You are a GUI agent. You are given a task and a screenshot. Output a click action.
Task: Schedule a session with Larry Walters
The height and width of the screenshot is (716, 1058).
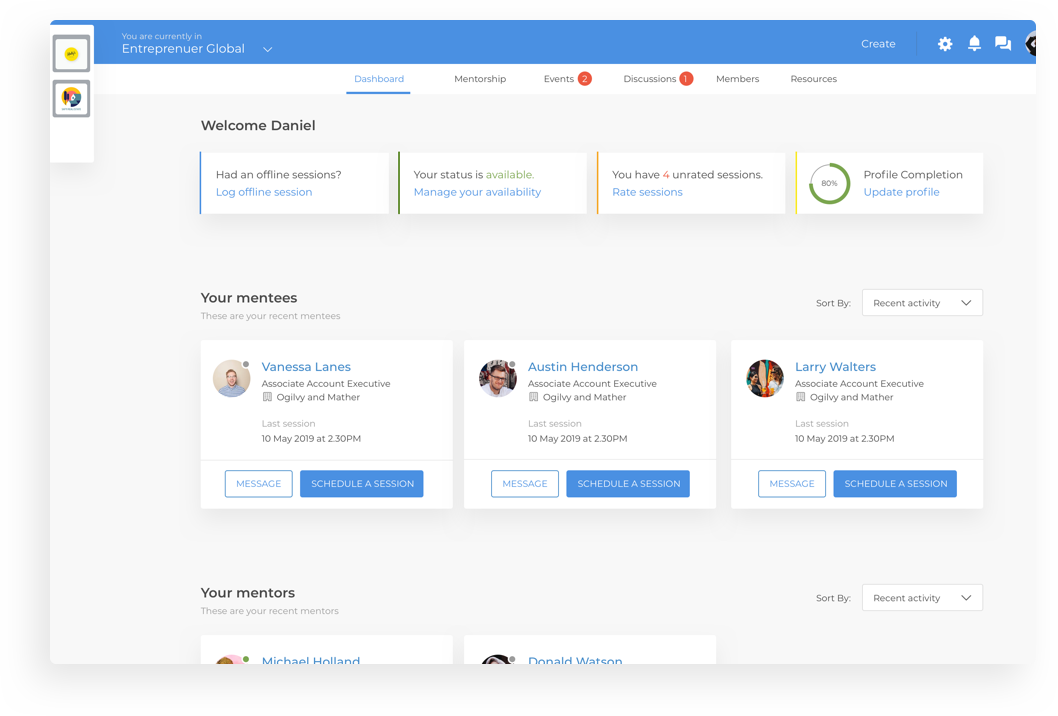[x=895, y=484]
